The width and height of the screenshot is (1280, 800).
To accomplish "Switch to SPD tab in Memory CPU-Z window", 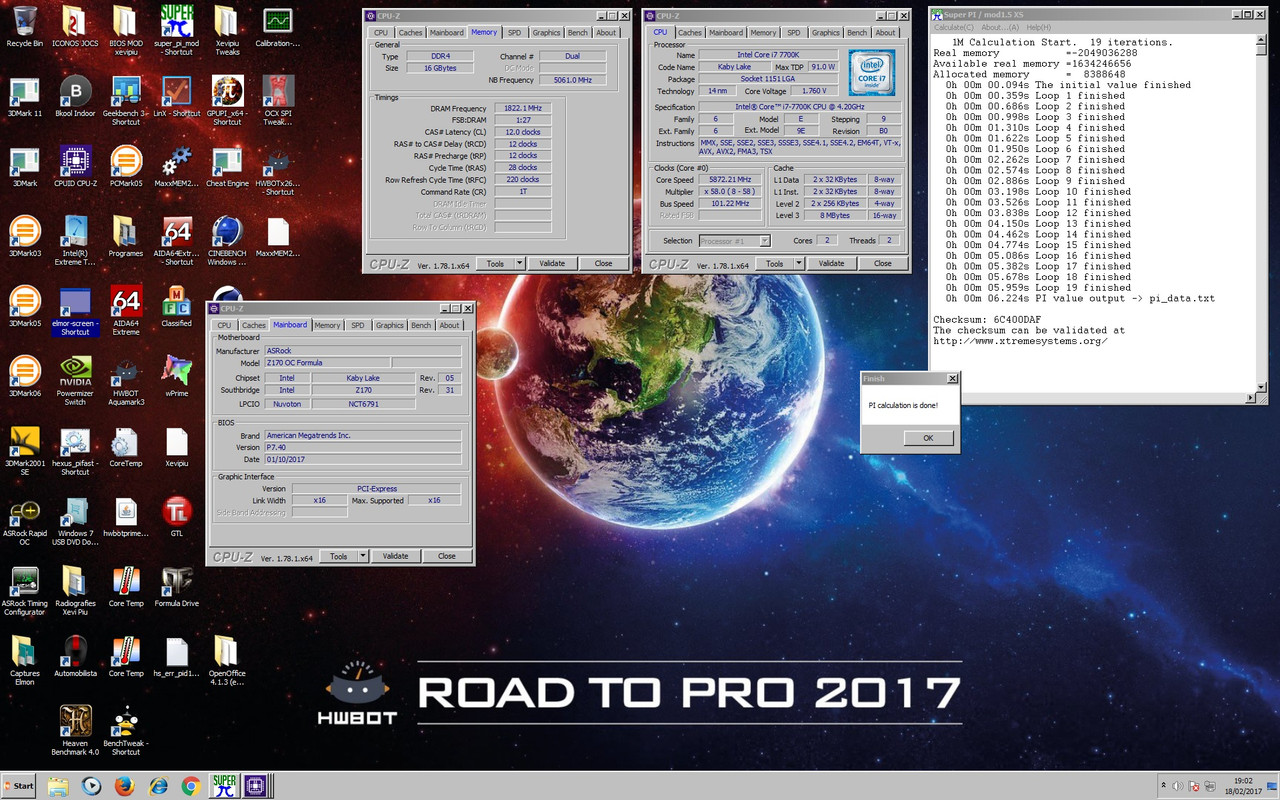I will point(514,32).
